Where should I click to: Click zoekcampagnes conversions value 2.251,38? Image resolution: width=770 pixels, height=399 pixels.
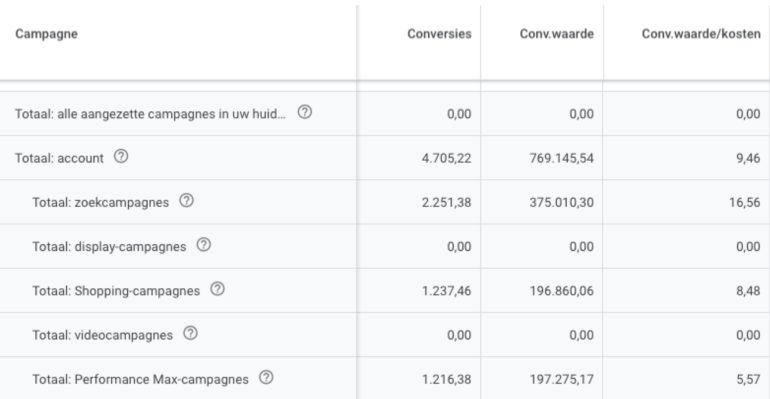446,203
